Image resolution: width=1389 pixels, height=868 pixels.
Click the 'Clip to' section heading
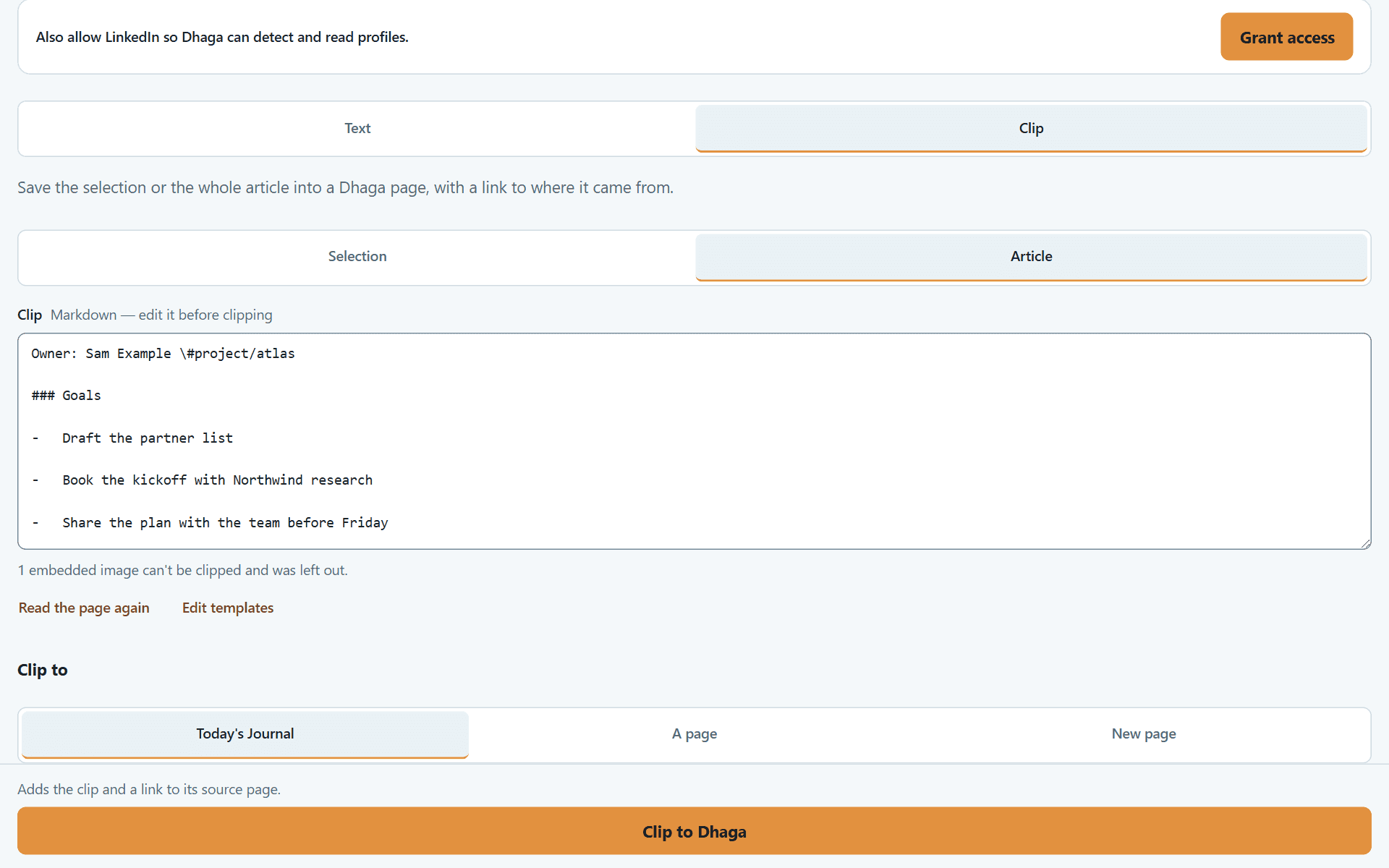point(42,670)
